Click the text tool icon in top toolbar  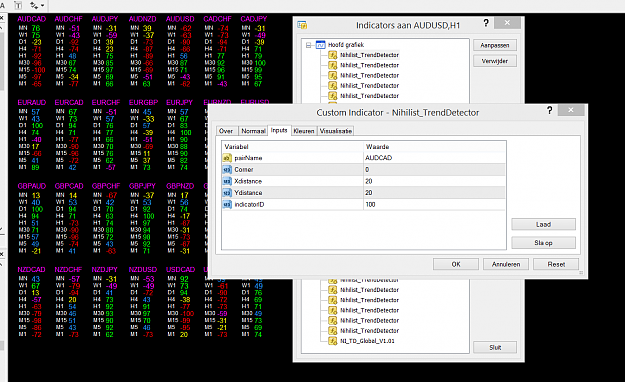tap(18, 5)
